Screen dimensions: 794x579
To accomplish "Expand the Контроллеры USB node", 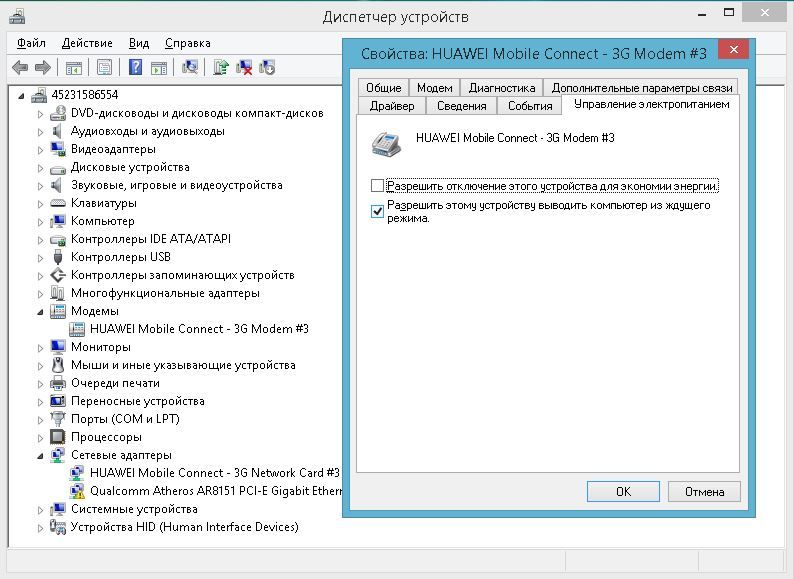I will [x=41, y=257].
